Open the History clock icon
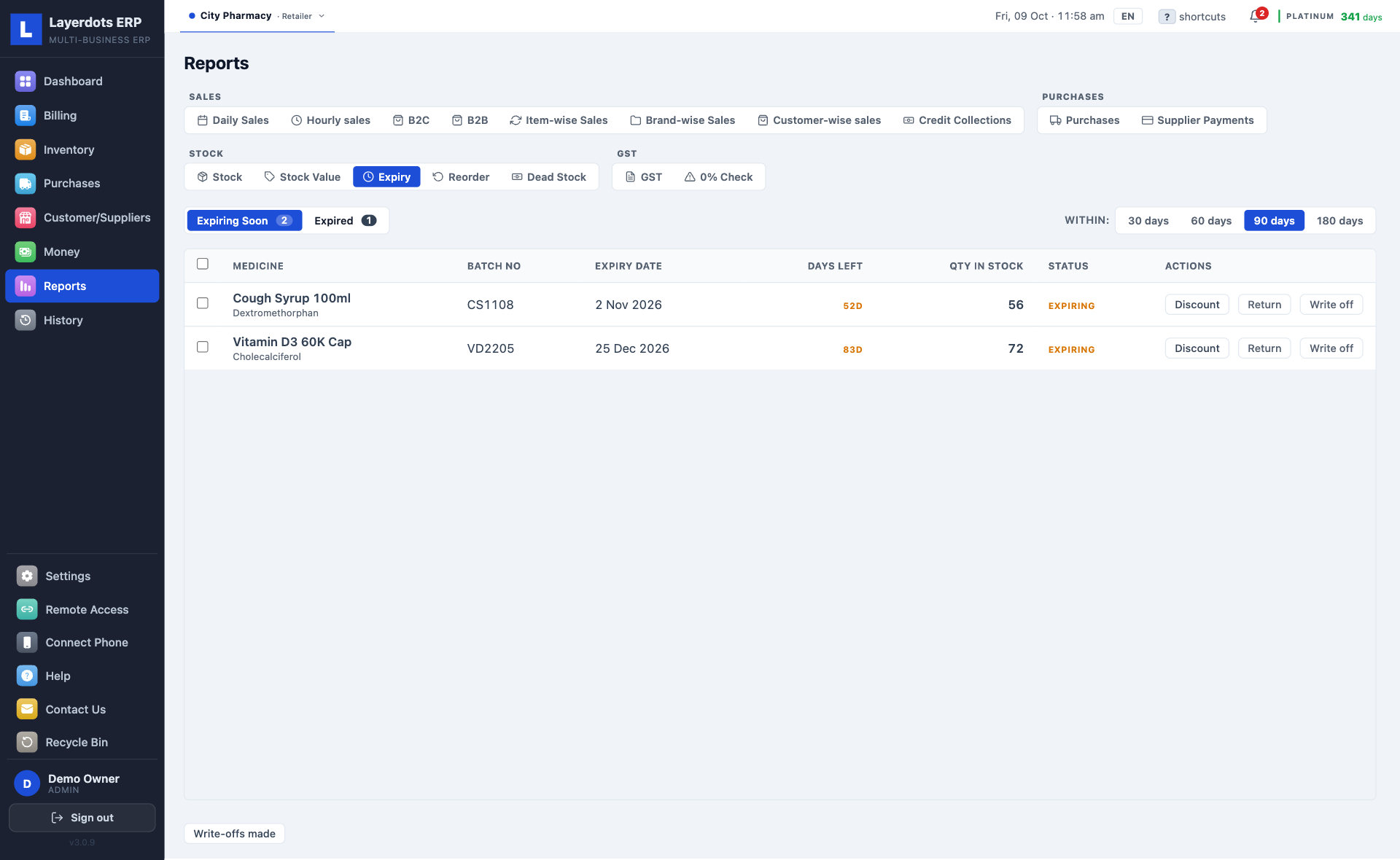The height and width of the screenshot is (860, 1400). coord(26,320)
